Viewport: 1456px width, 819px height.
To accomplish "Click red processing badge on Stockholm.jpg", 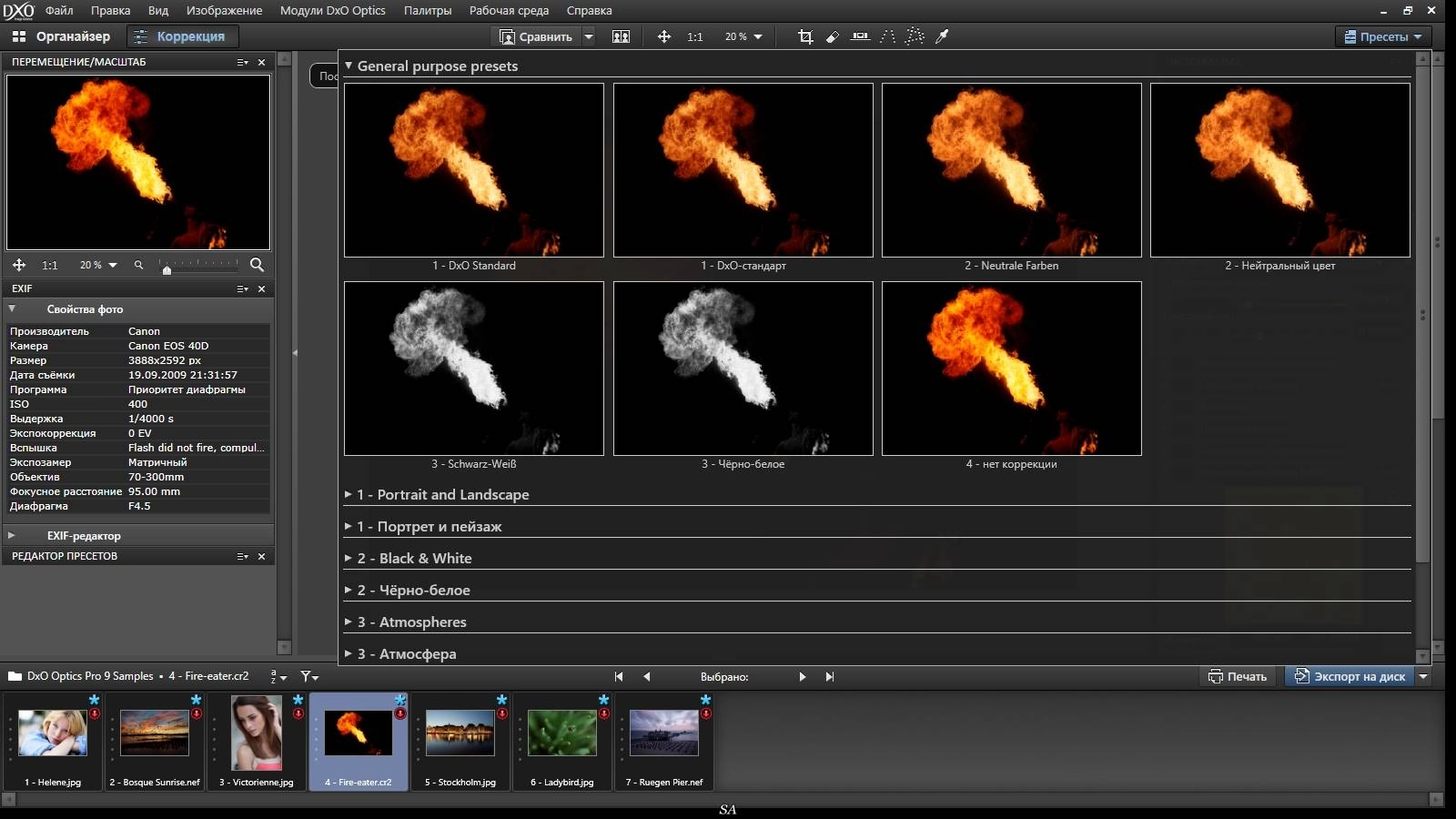I will (x=501, y=713).
